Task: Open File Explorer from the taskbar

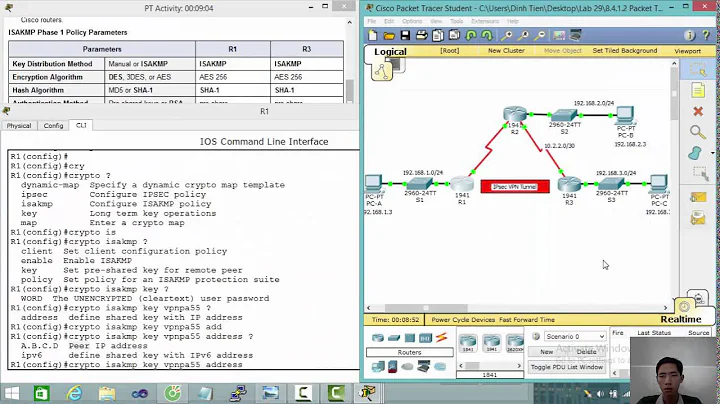Action: (107, 393)
